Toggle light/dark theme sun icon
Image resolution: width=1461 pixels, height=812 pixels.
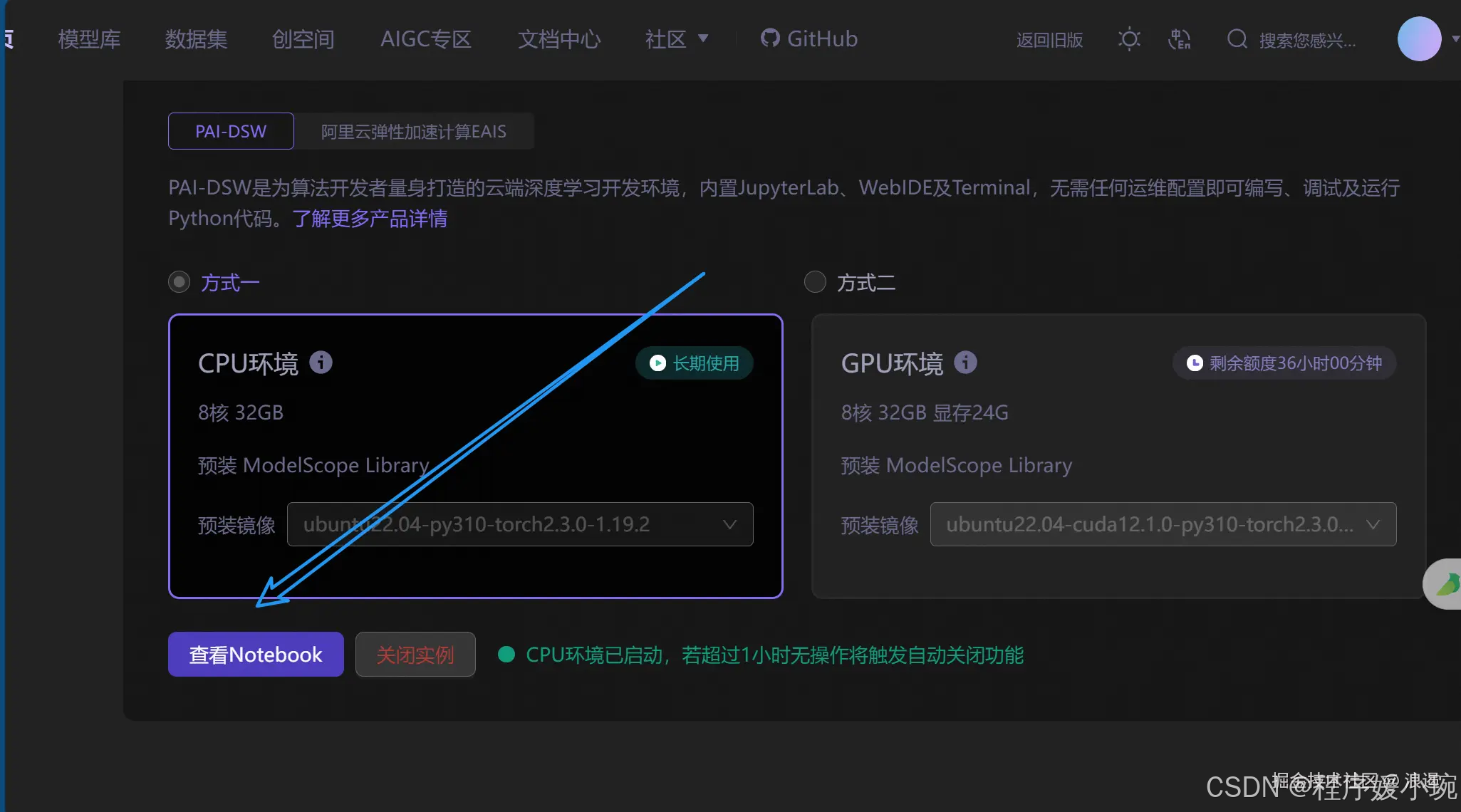point(1129,38)
